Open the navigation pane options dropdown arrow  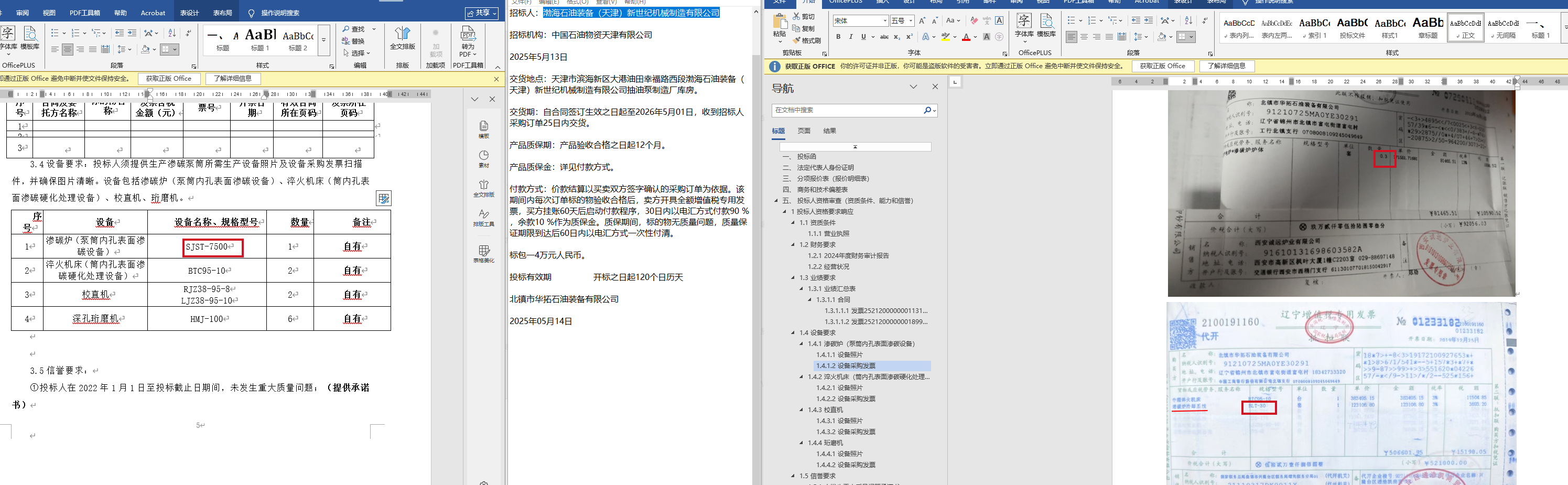click(x=913, y=87)
